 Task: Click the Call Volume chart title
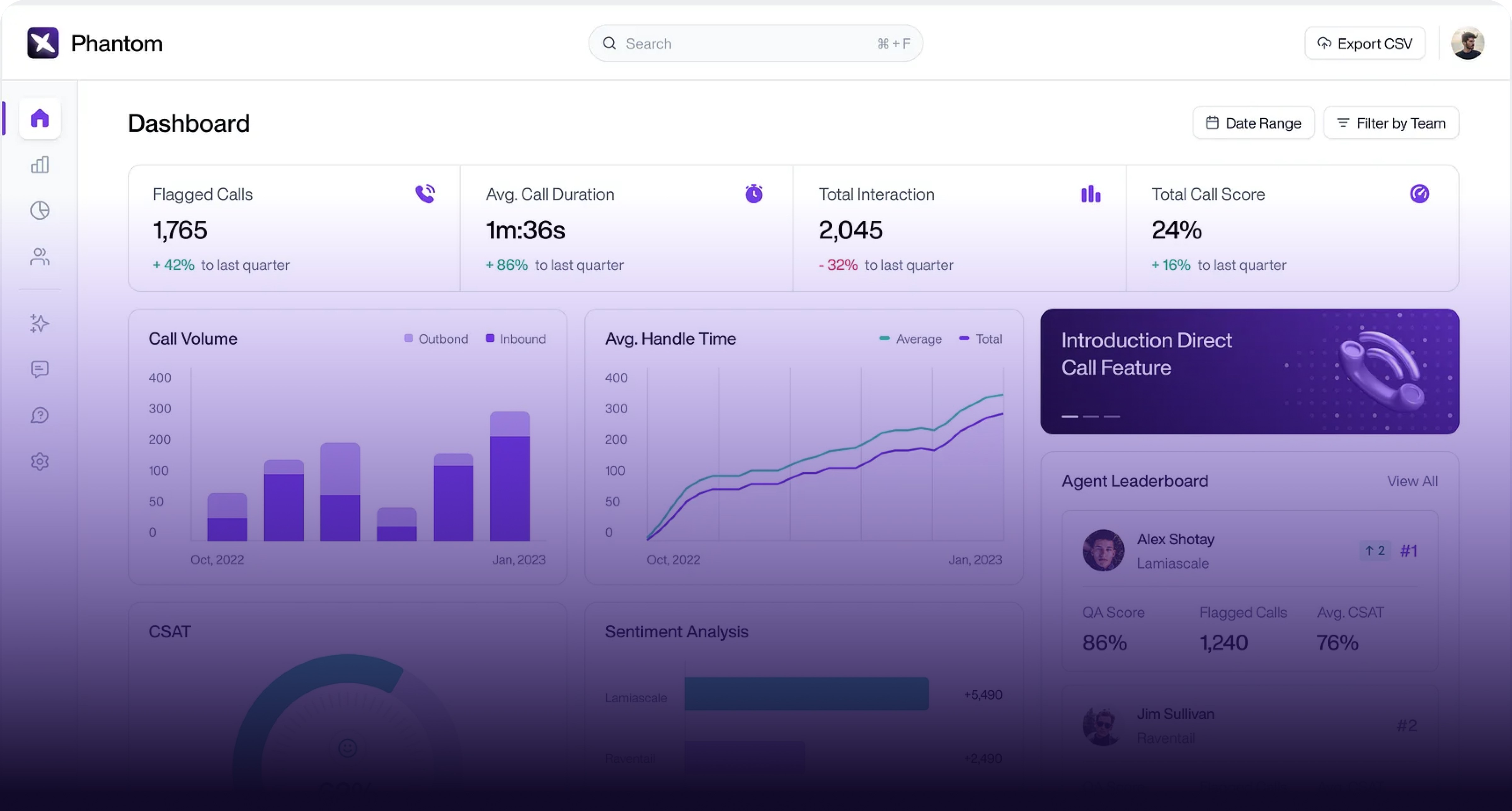click(192, 339)
